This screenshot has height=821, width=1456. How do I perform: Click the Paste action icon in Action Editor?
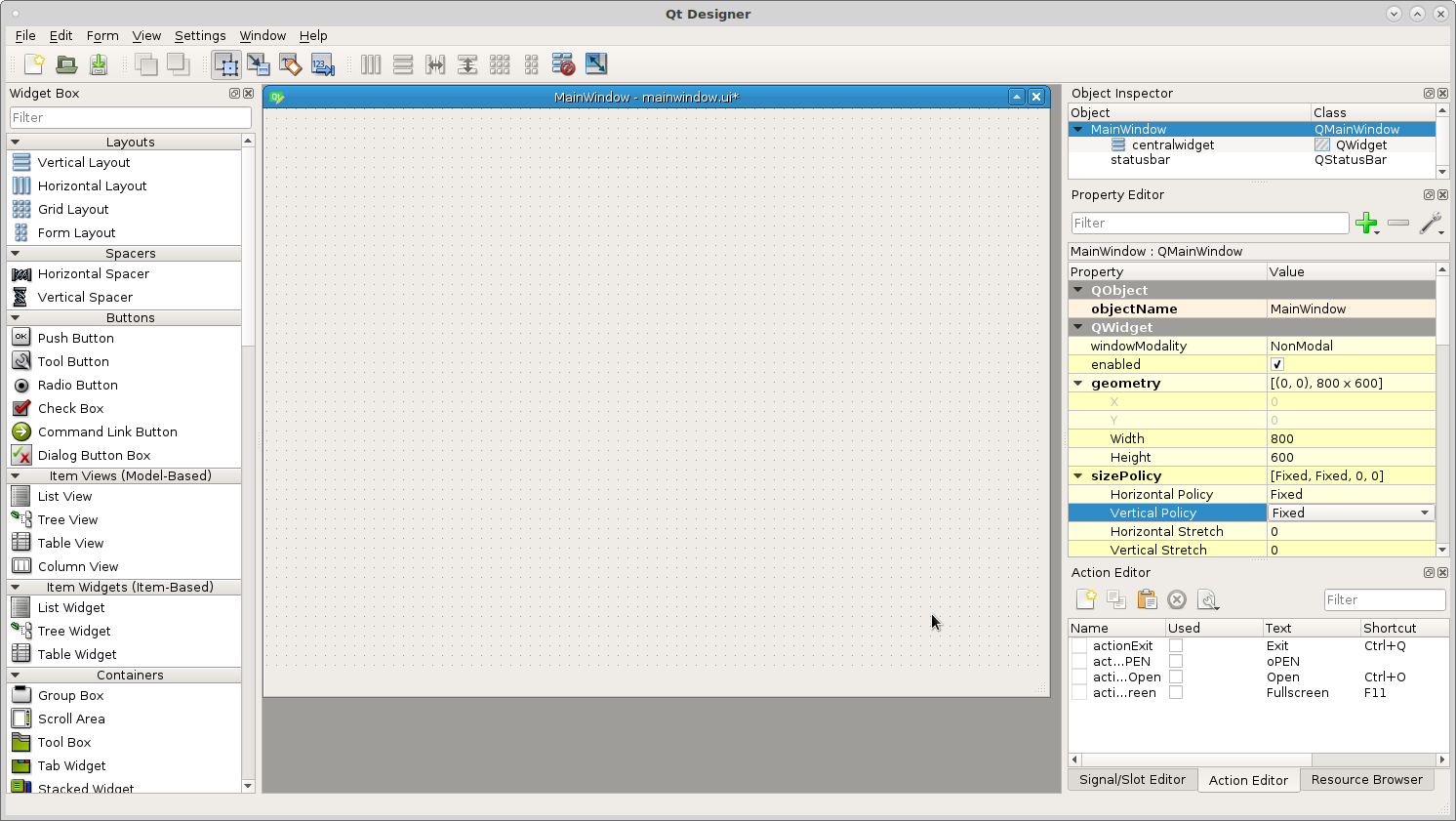point(1147,599)
